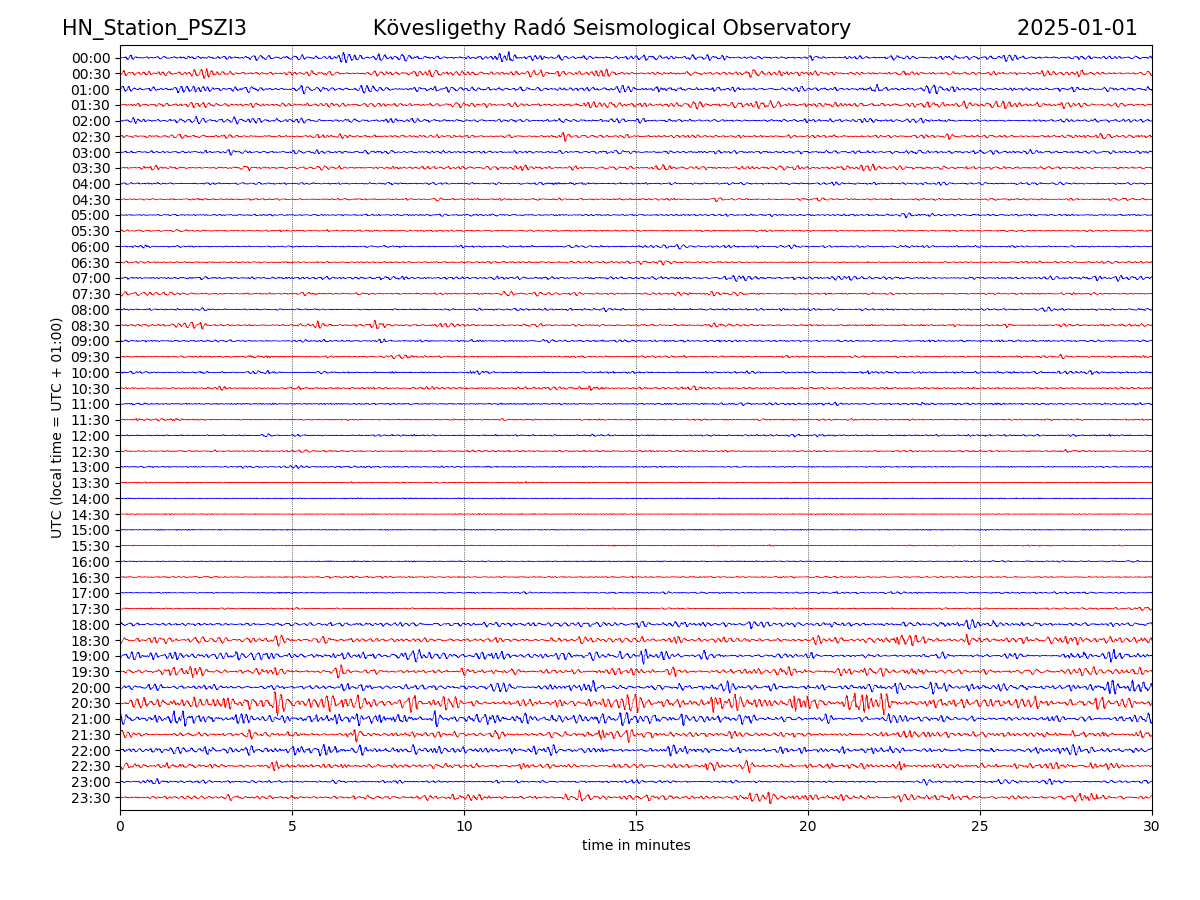
Task: Click the 23:30 row time label
Action: 91,798
